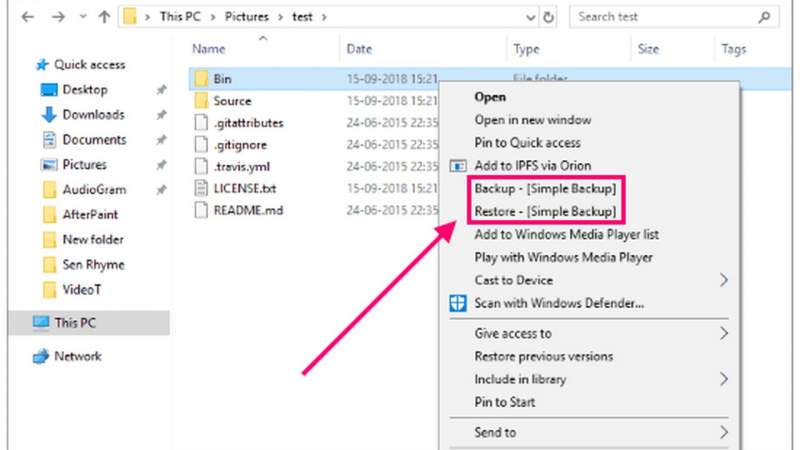The width and height of the screenshot is (800, 450).
Task: Open Sen Rhyme folder in sidebar
Action: tap(93, 265)
